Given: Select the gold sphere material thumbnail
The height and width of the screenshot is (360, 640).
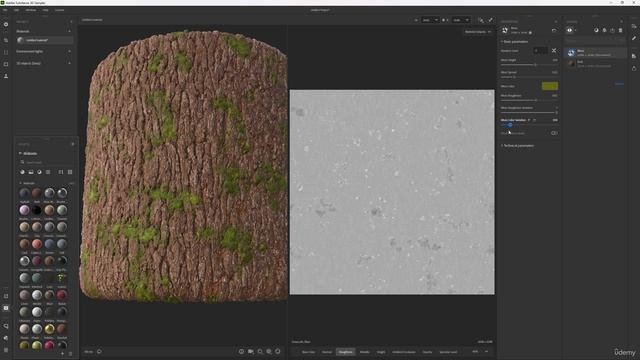Looking at the screenshot, I should coord(49,329).
